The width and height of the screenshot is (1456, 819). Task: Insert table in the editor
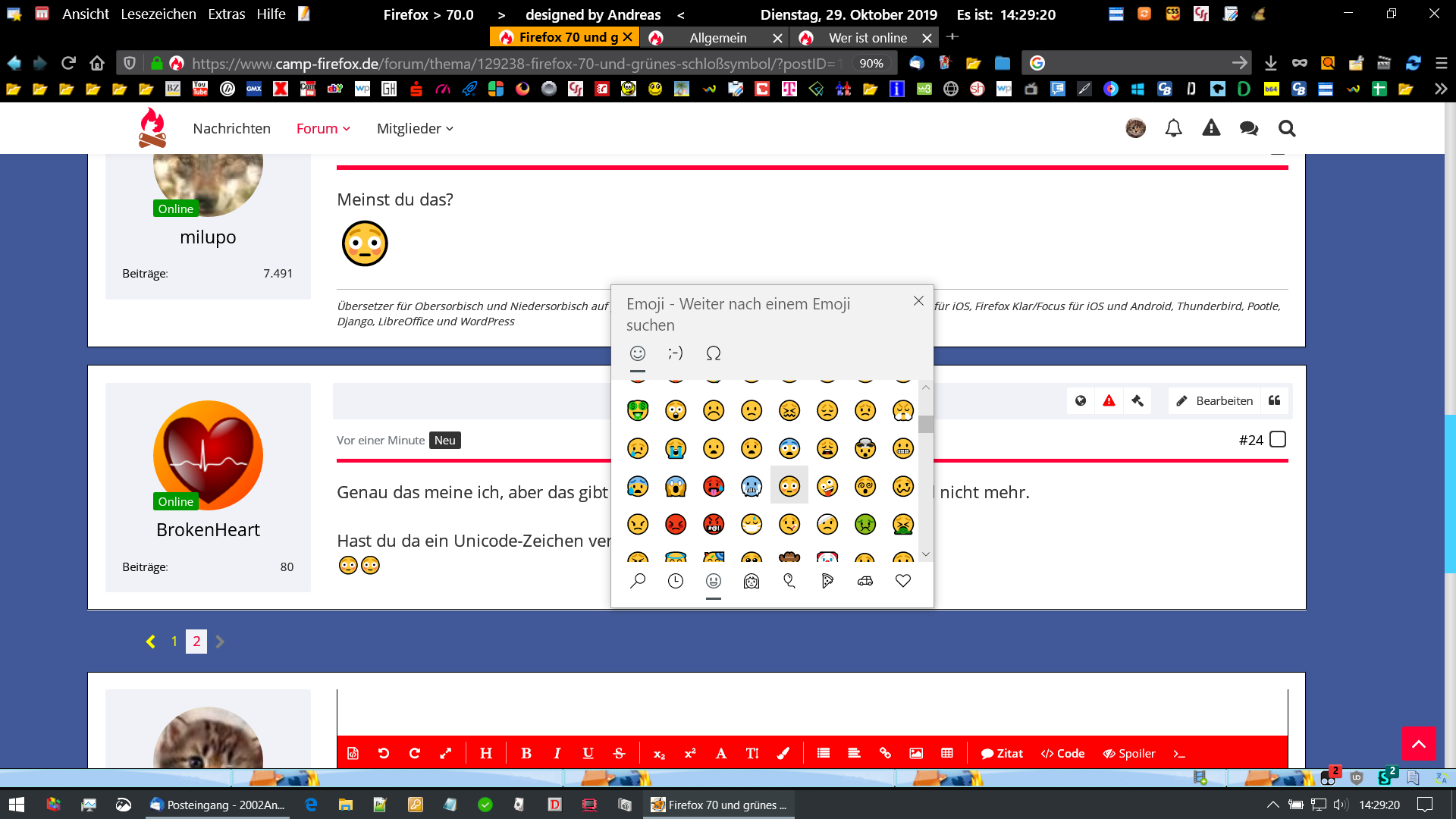coord(947,753)
